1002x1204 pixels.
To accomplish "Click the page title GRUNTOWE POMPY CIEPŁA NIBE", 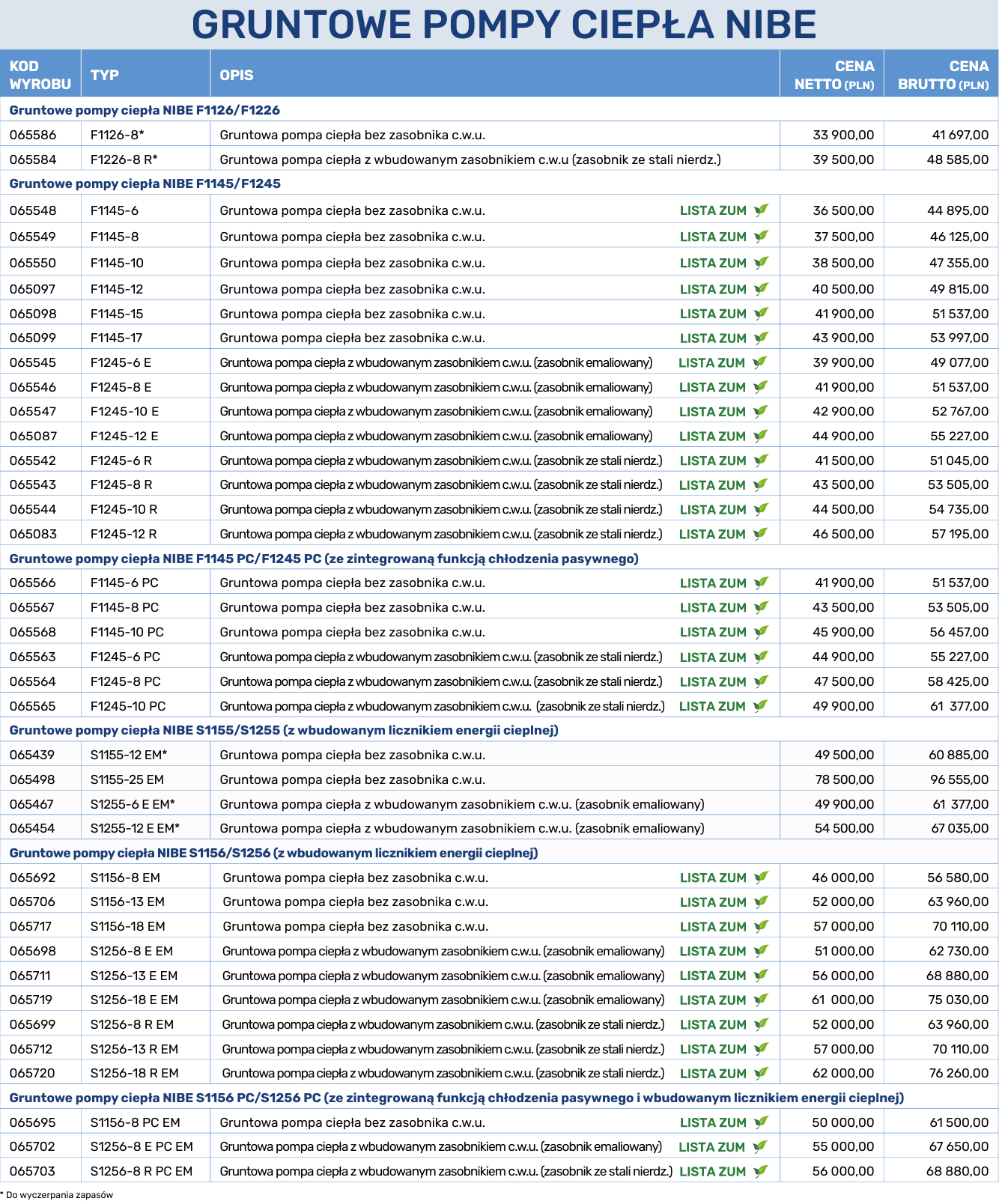I will (x=504, y=24).
